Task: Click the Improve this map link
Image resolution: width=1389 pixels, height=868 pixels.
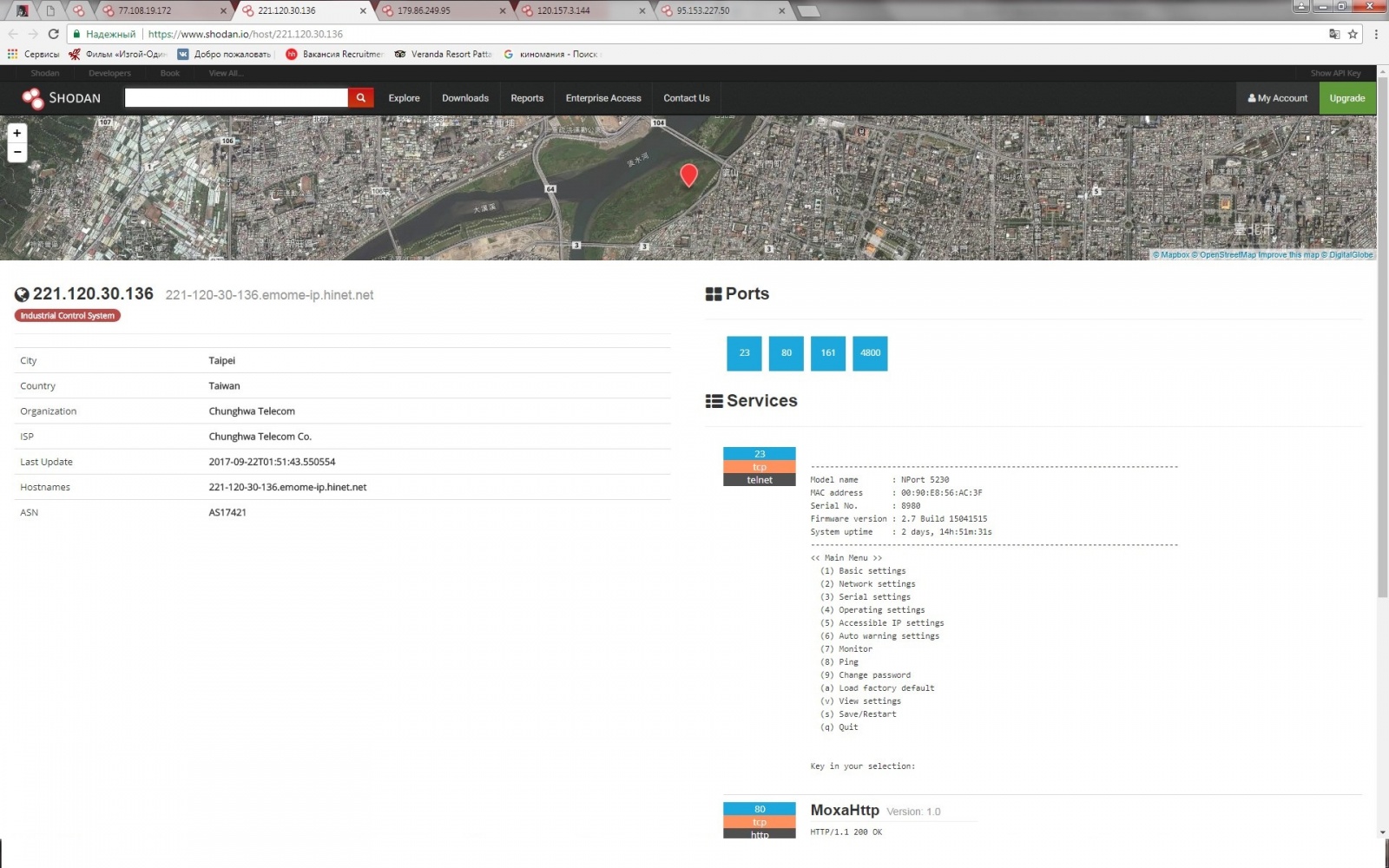Action: [x=1288, y=255]
